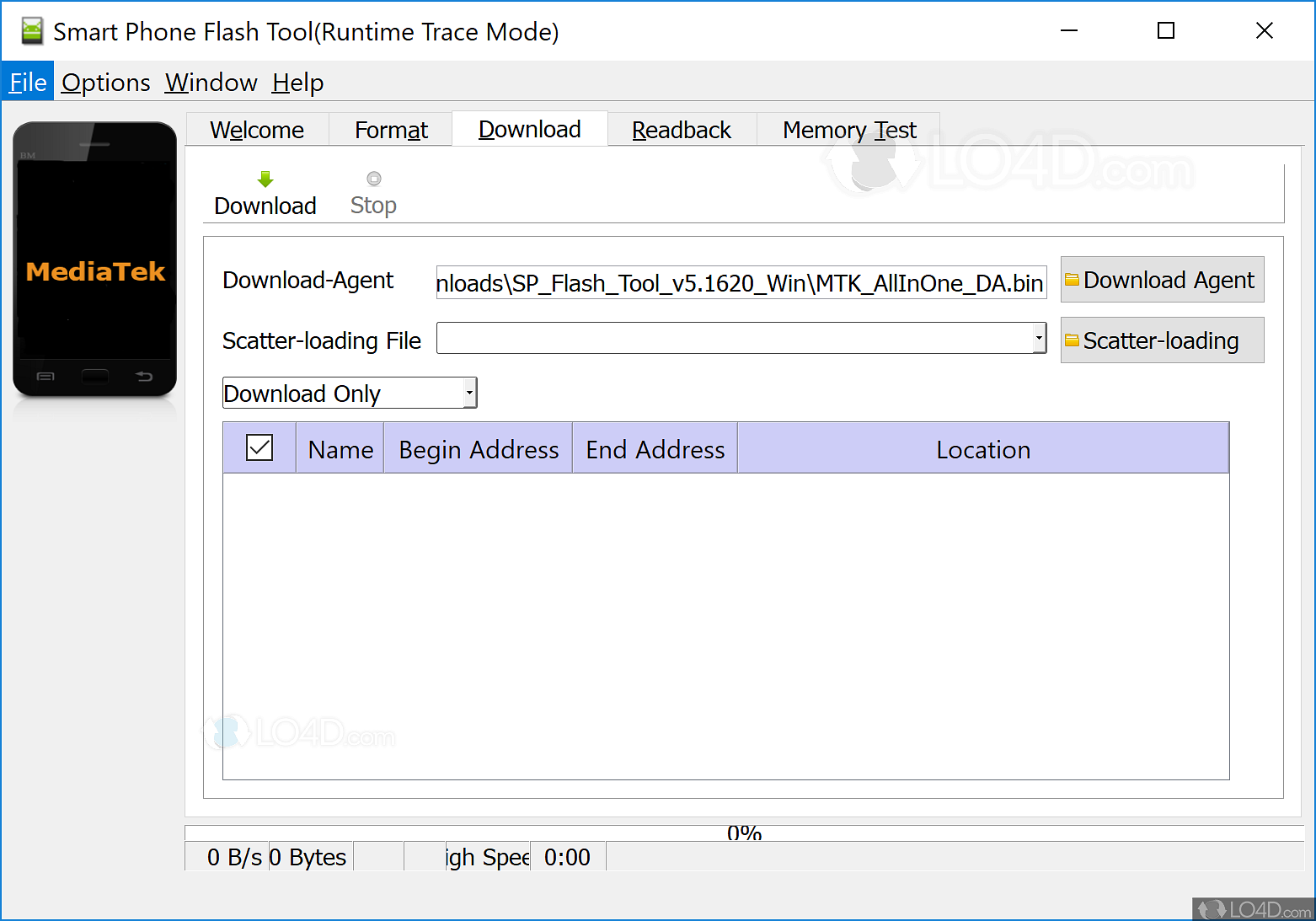Open the File menu
1316x921 pixels.
[x=28, y=82]
